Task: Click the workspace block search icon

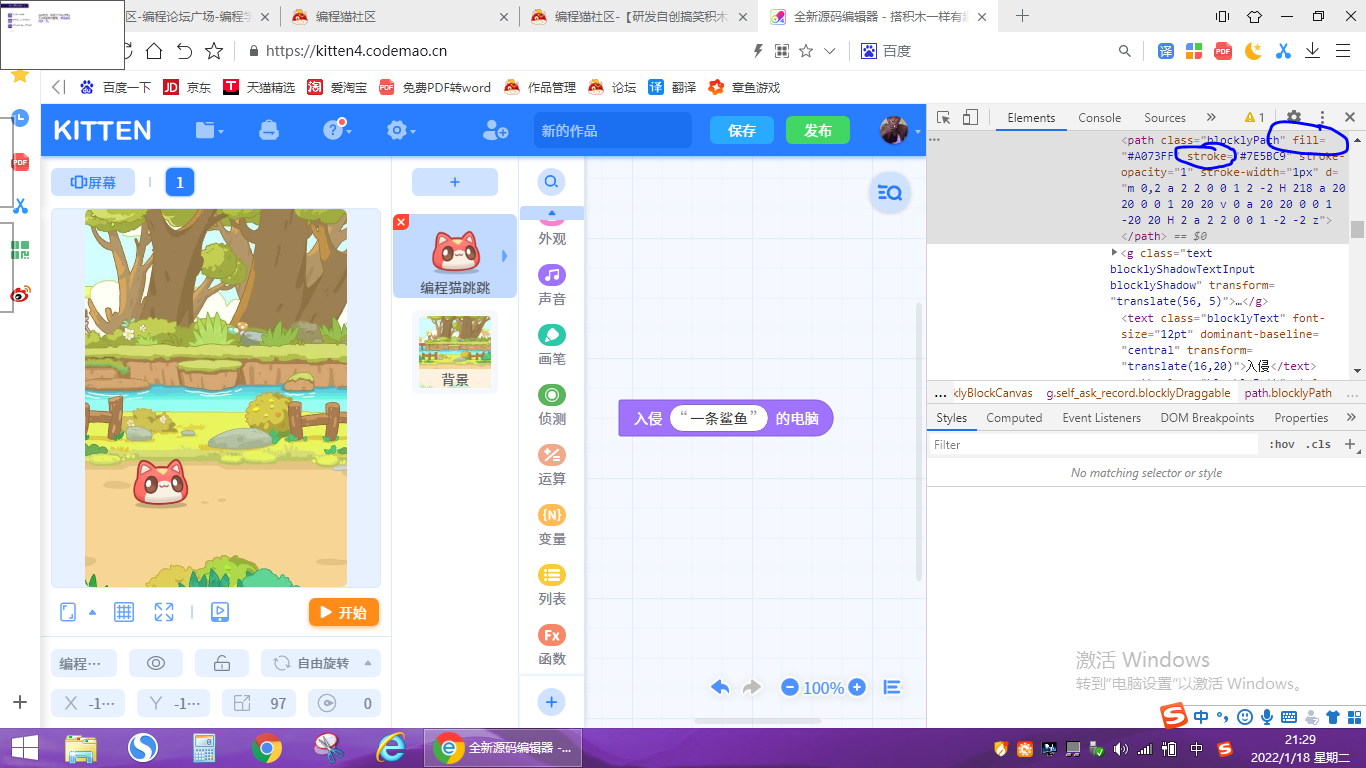Action: [x=889, y=193]
